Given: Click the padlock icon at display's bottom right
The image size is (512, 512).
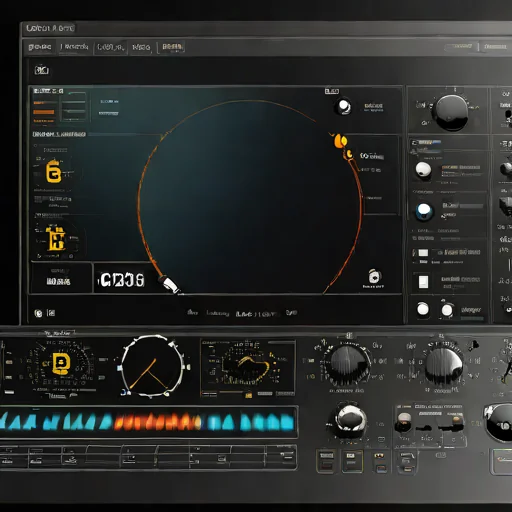Looking at the screenshot, I should coord(375,276).
